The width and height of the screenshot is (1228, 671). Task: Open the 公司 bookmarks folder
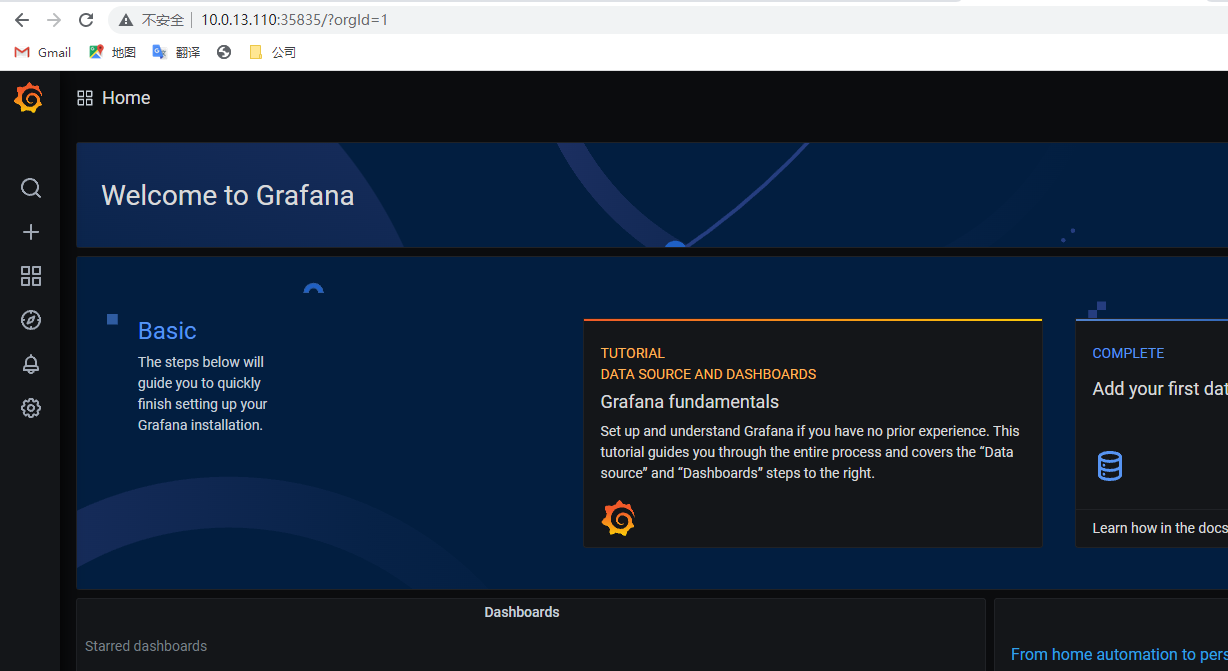272,52
